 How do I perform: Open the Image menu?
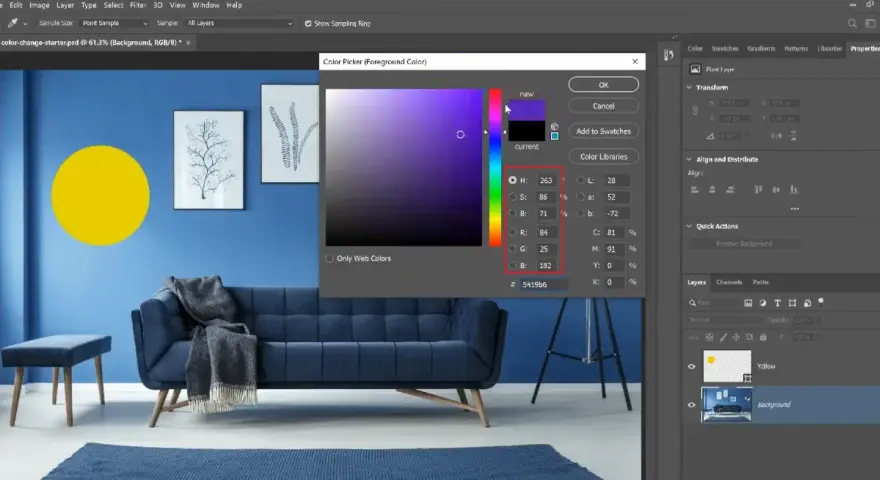[39, 5]
